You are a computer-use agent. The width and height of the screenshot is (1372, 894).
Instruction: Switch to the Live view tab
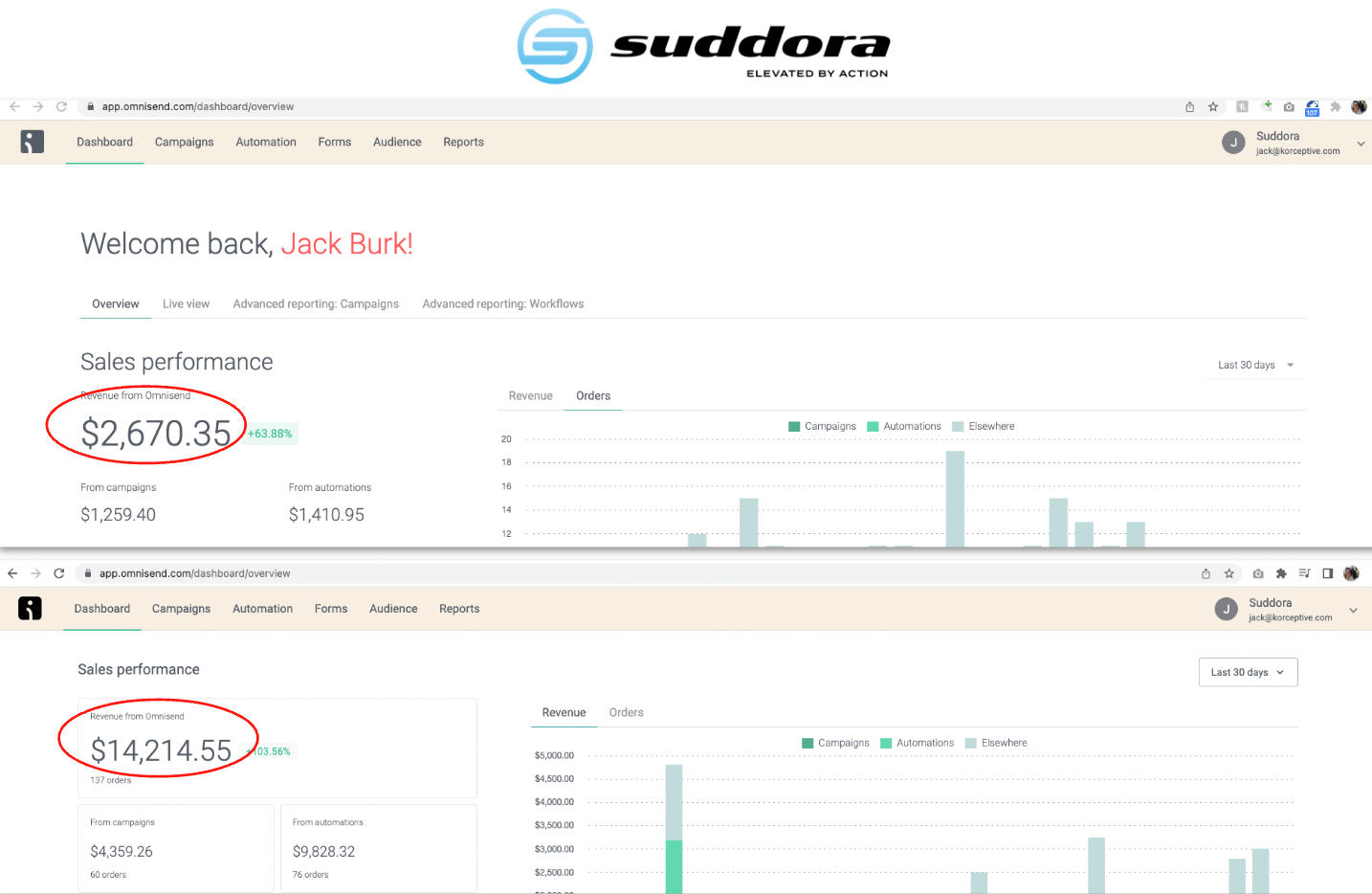(186, 304)
